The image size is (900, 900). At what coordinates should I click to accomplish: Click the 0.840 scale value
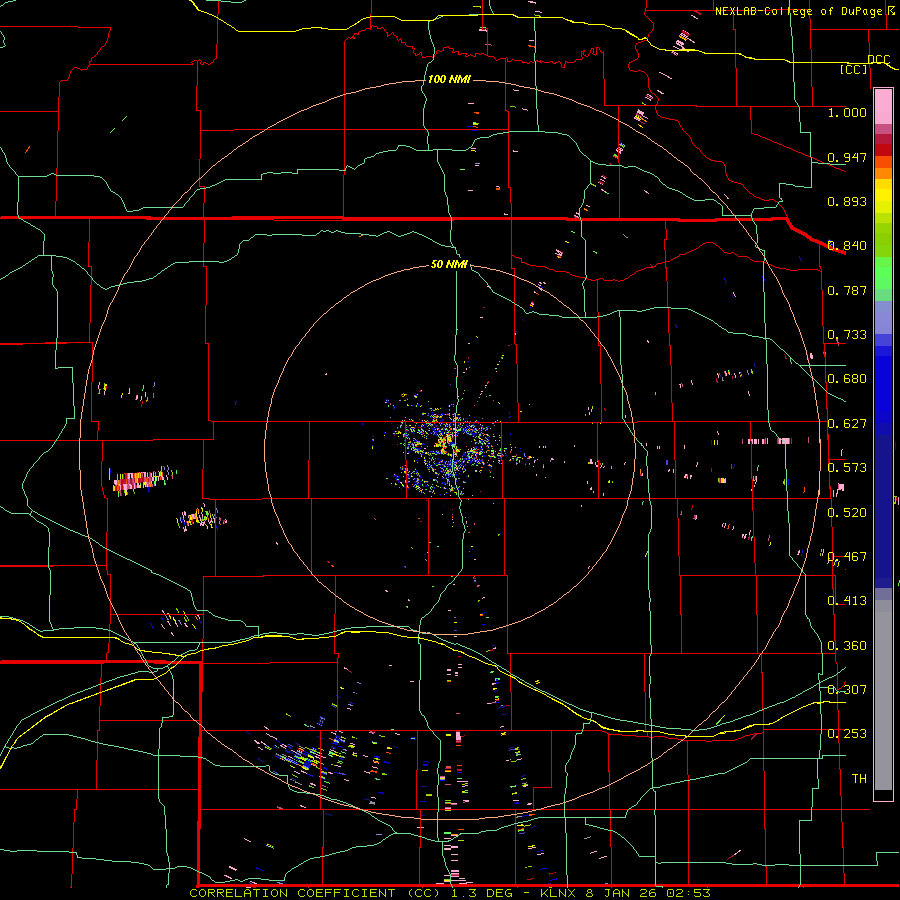coord(847,246)
